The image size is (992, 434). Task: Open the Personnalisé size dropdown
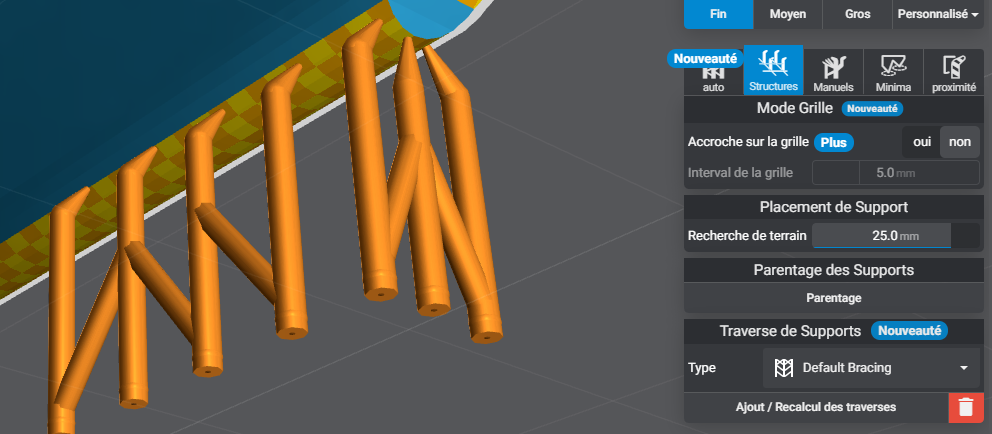(938, 14)
